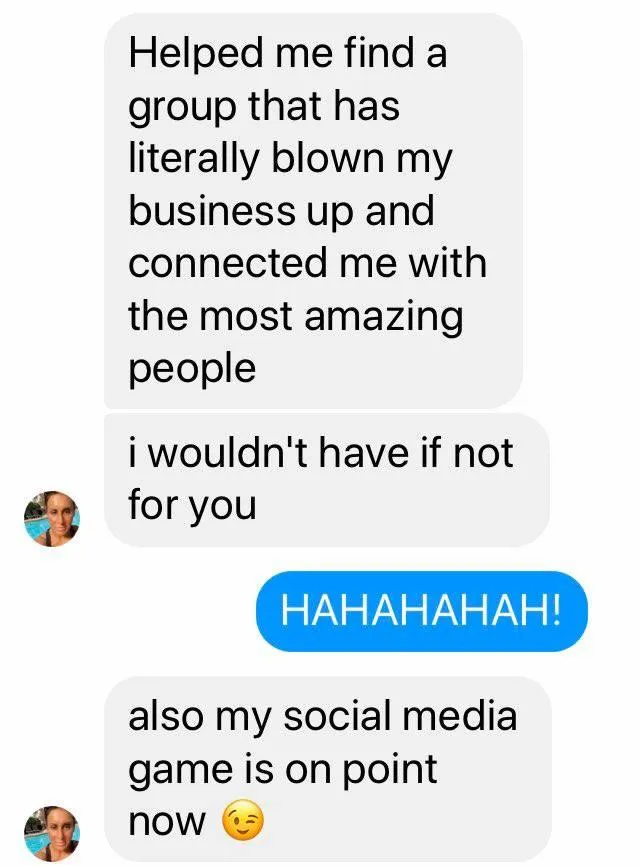Open the sender's avatar beside 'for you'
Viewport: 640px width, 866px height.
click(52, 518)
